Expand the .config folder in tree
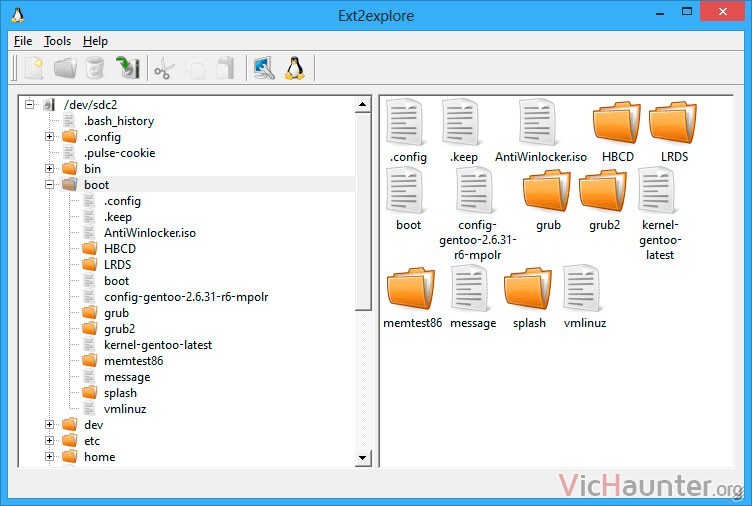The width and height of the screenshot is (752, 506). point(49,136)
